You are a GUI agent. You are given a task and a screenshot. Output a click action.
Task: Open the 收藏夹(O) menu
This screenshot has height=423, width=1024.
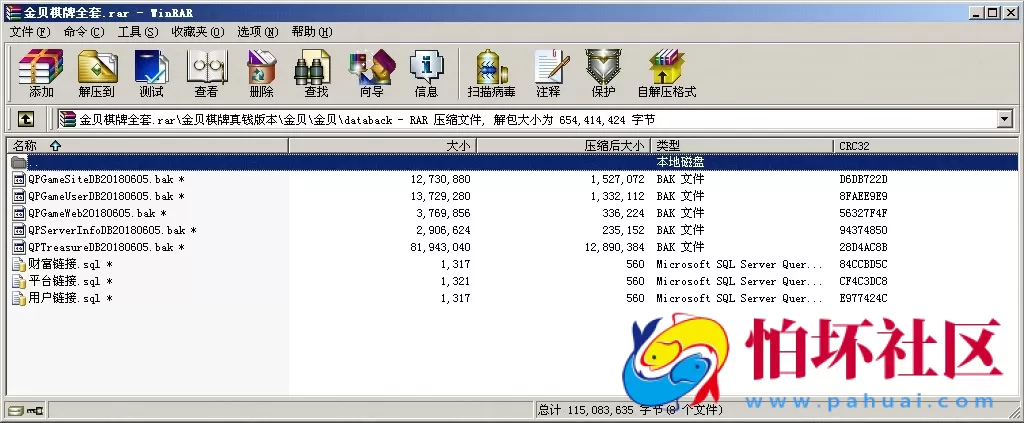click(198, 32)
